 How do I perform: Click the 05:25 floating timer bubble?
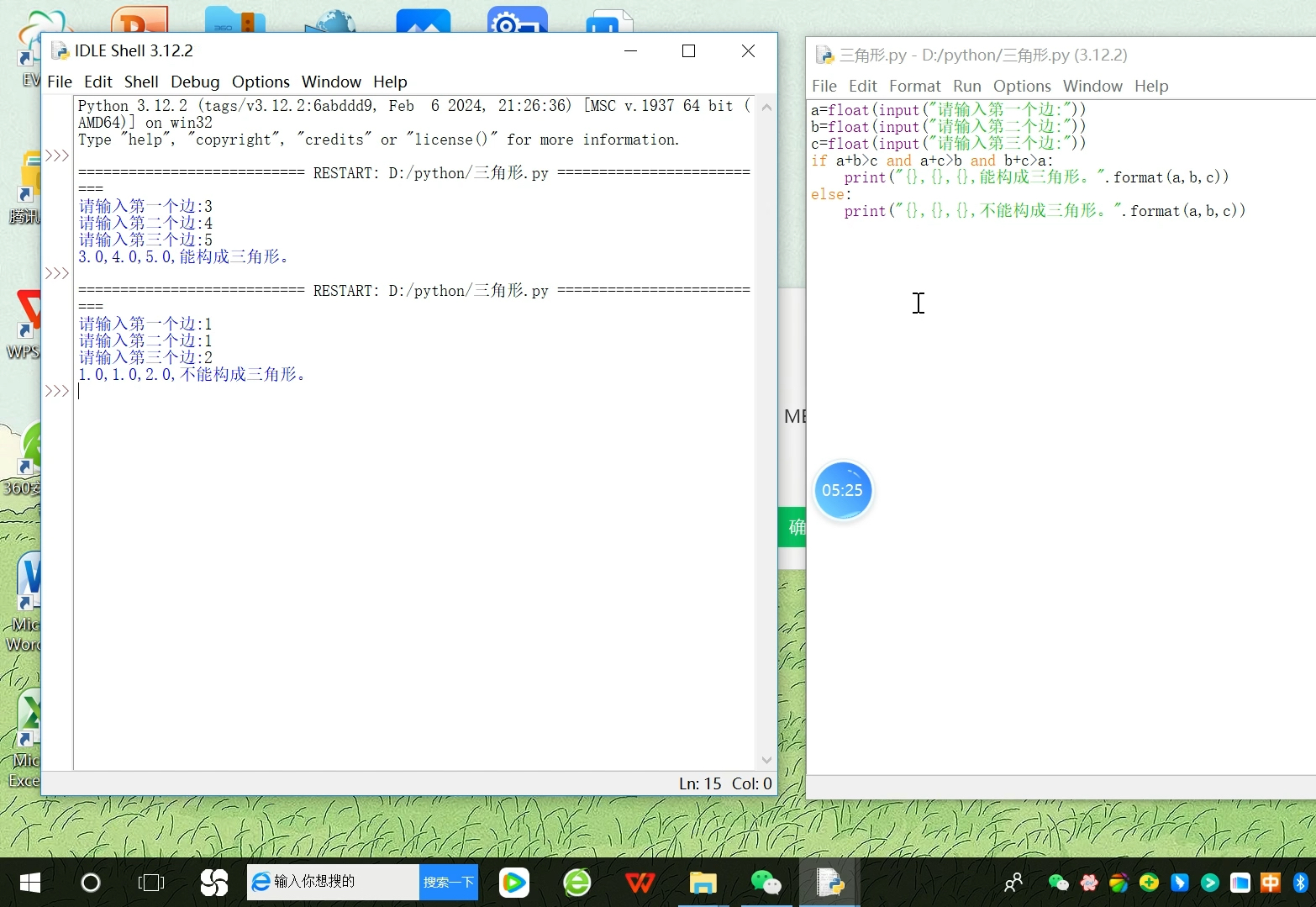[843, 490]
